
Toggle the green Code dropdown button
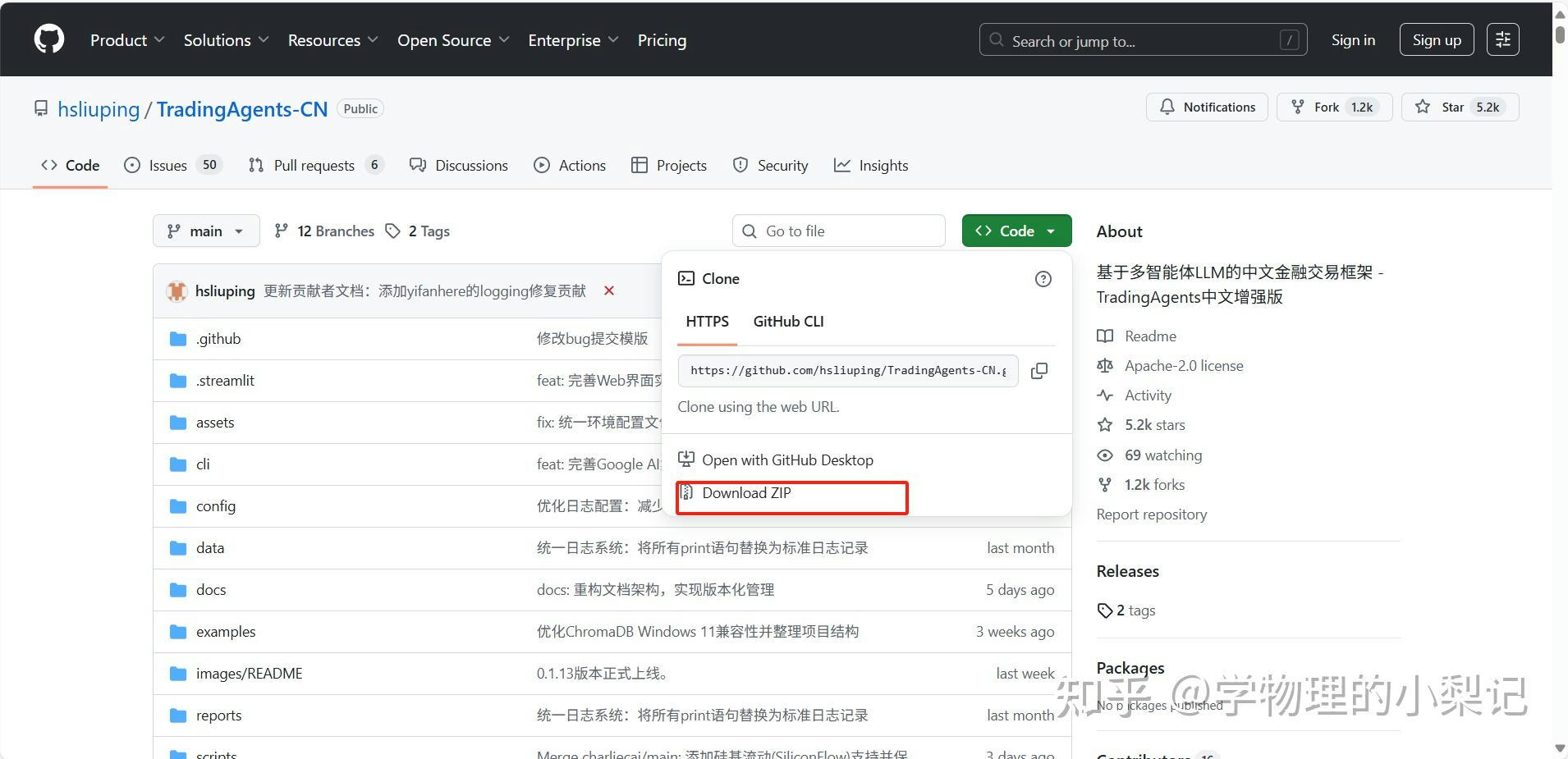pos(1016,231)
